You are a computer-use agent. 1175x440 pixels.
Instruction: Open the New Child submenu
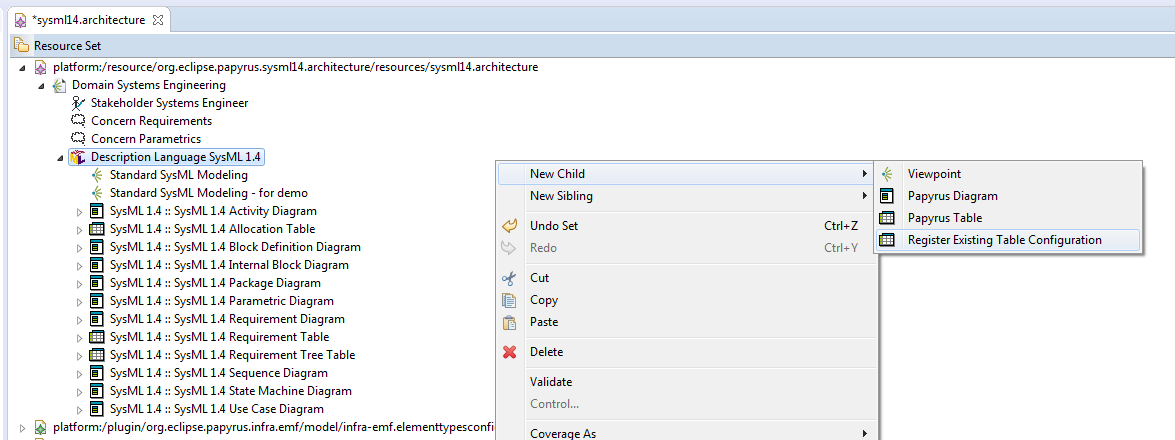coord(686,174)
